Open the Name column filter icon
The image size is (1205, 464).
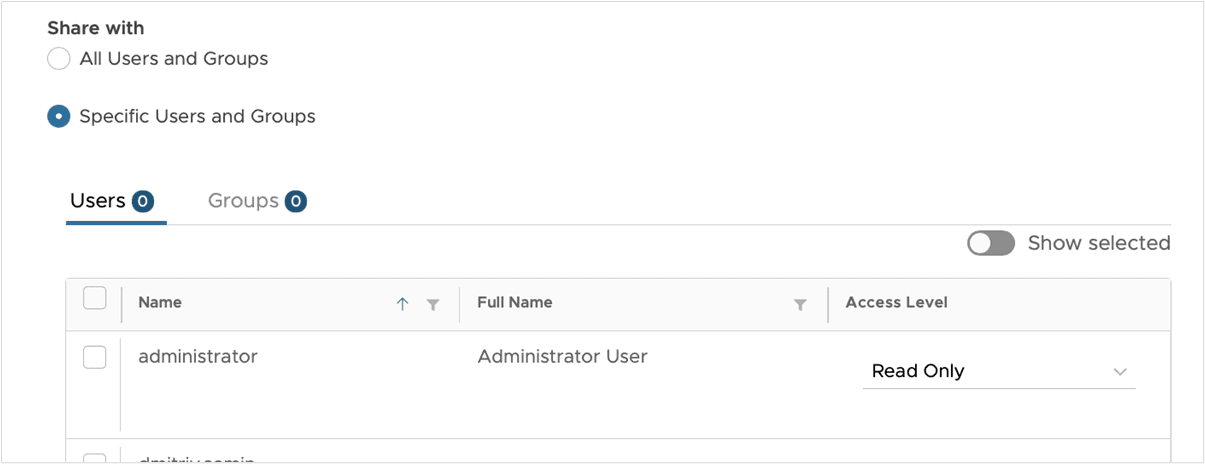[433, 305]
